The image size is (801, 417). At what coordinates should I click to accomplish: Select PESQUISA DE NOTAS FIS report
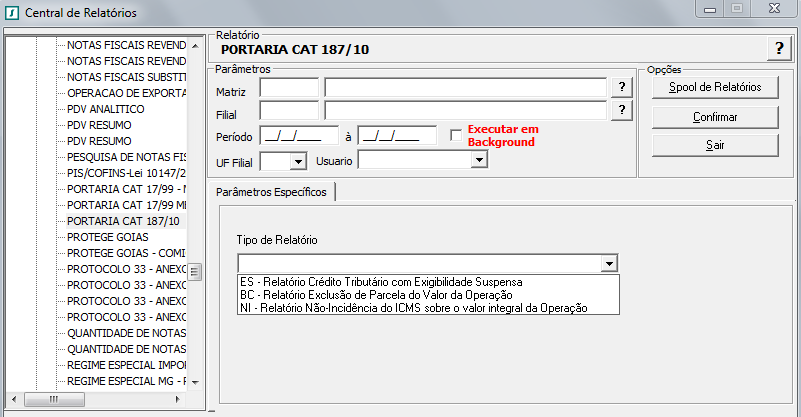coord(126,157)
